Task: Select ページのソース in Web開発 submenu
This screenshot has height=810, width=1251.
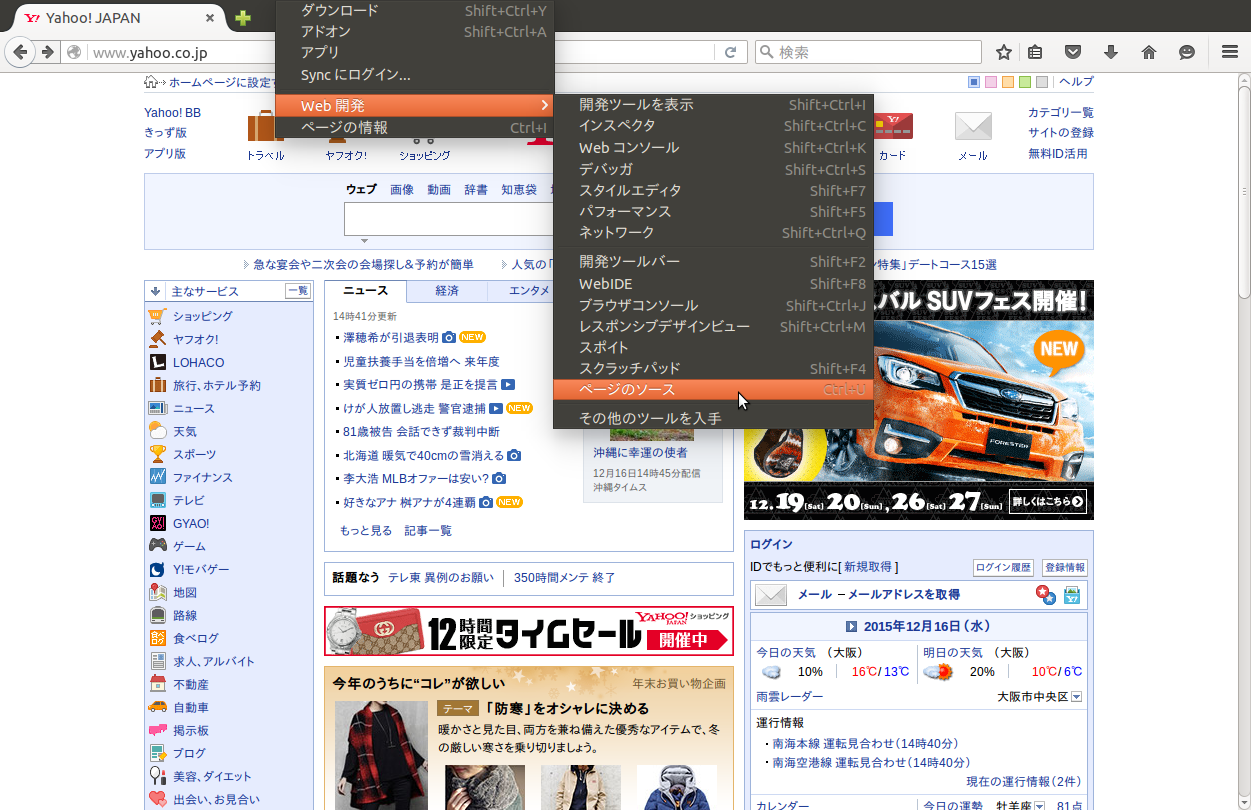Action: point(714,389)
